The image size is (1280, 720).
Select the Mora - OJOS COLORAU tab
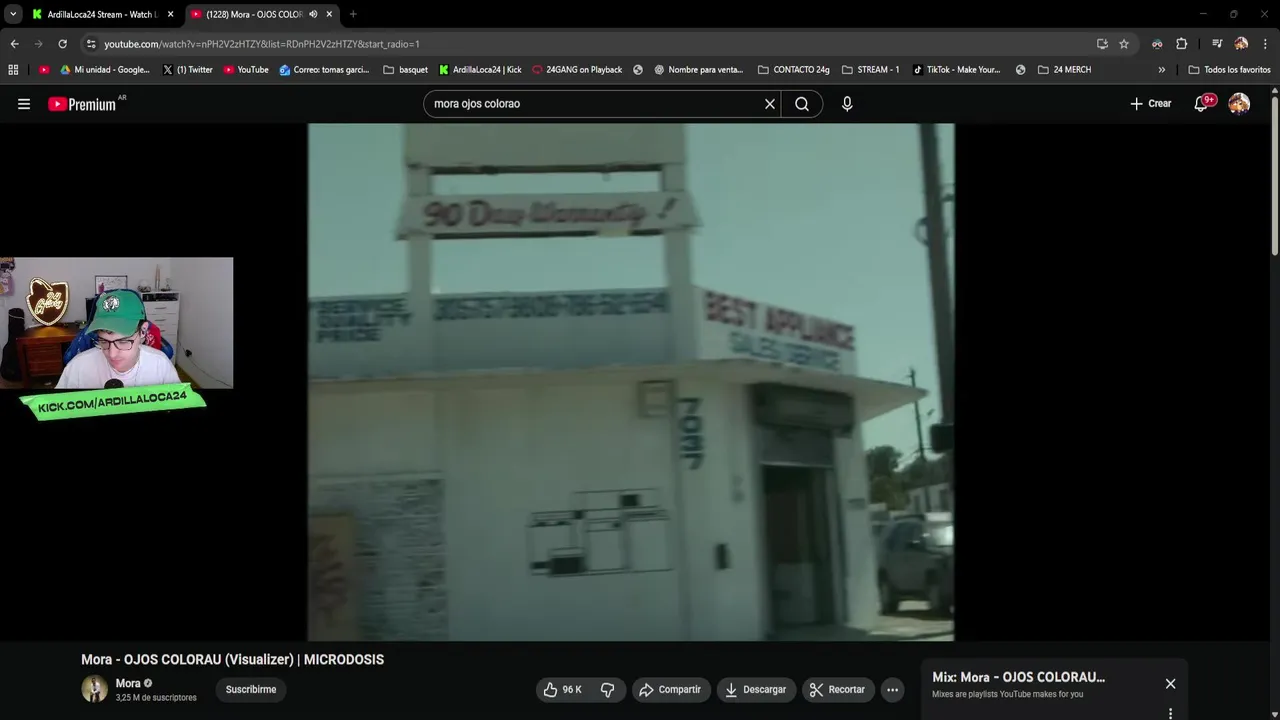[254, 14]
